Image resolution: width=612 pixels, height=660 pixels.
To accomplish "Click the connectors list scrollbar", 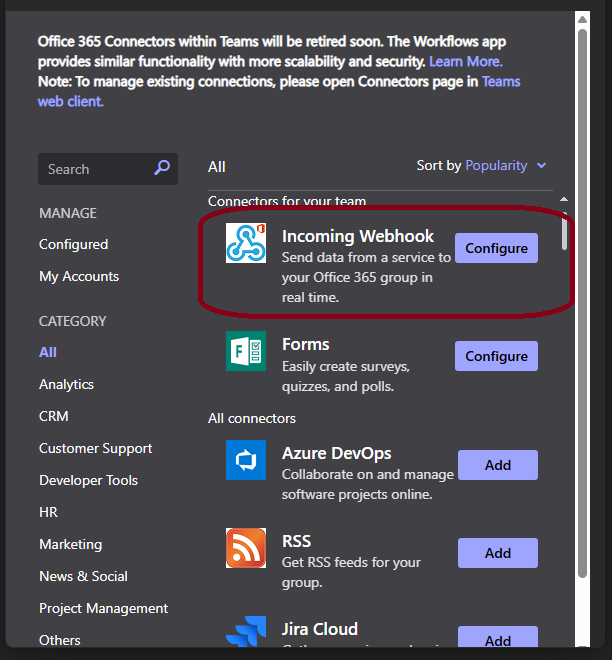I will coord(565,232).
